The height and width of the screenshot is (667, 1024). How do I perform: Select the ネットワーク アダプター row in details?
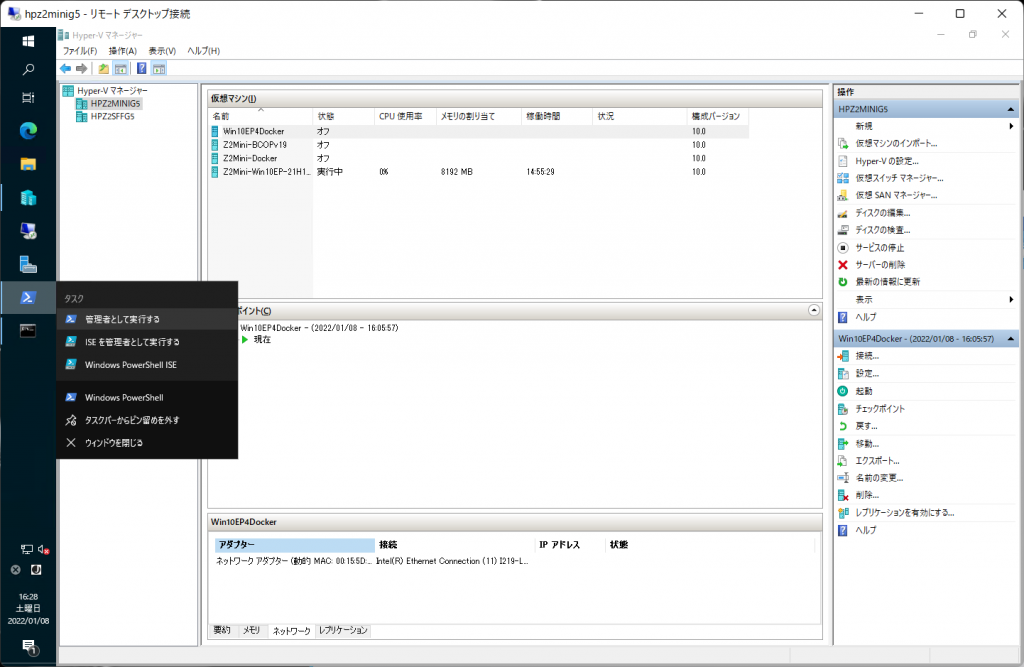[372, 561]
